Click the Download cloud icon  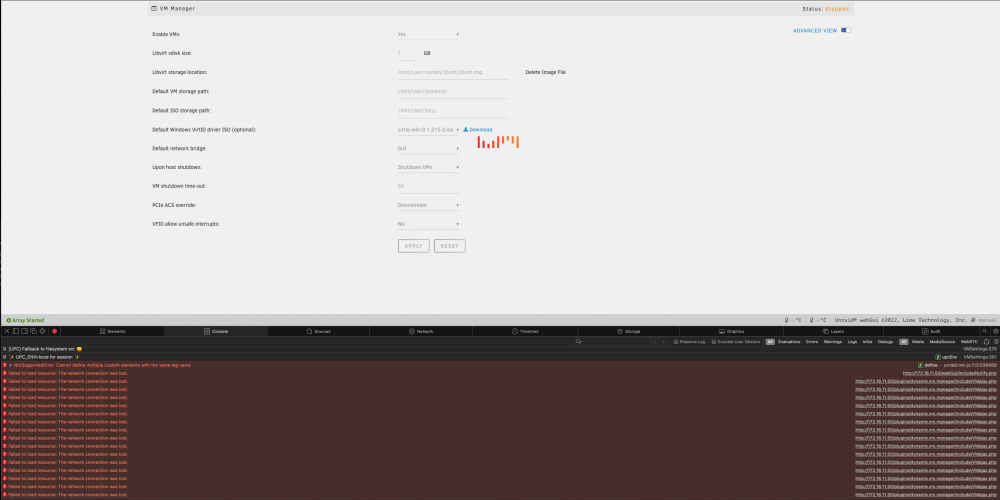(x=466, y=129)
